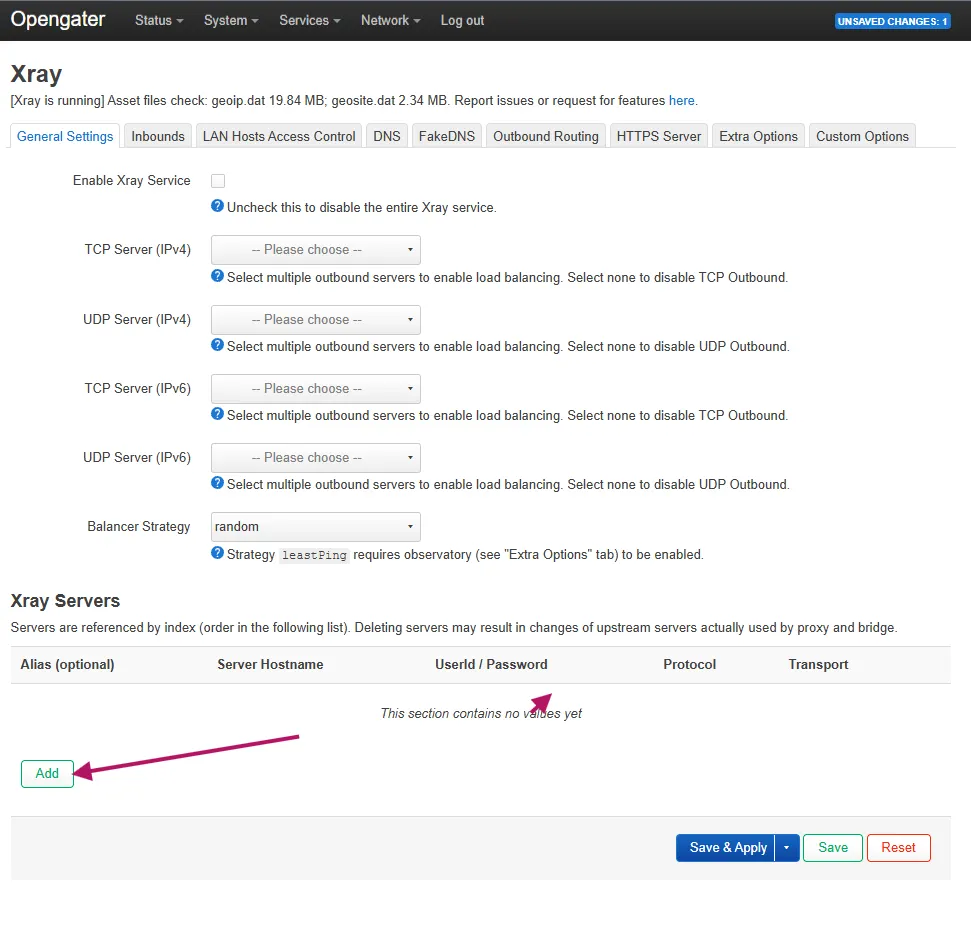Click the Server Hostname column header

[x=270, y=664]
